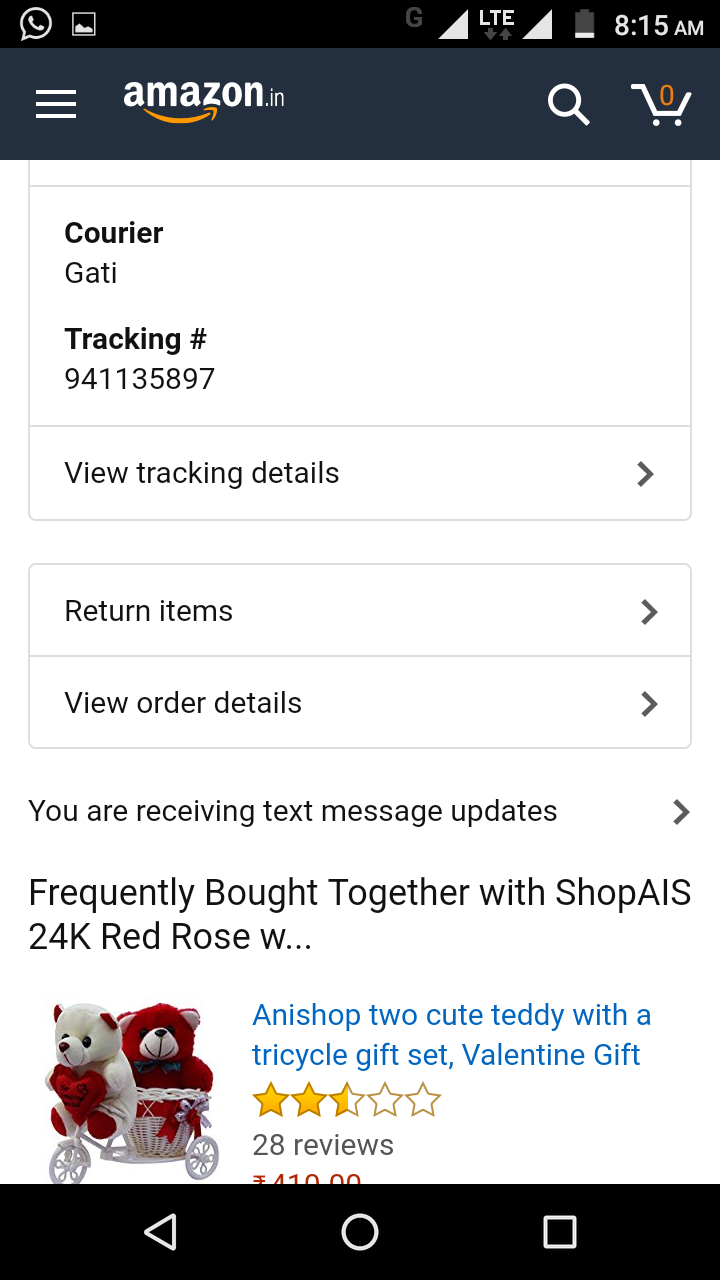Expand the View tracking details chevron
Viewport: 720px width, 1280px height.
tap(646, 474)
